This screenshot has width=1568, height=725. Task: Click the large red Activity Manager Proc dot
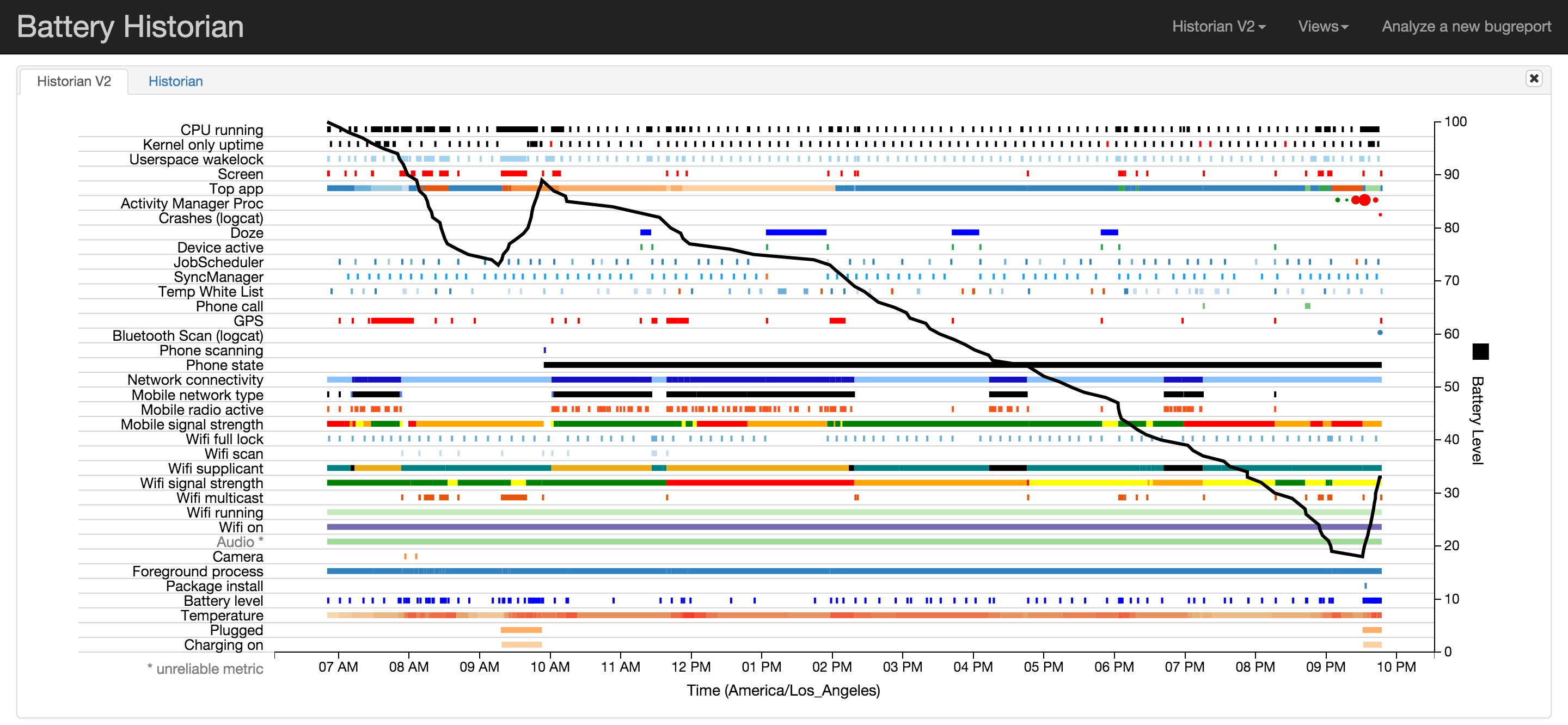point(1364,200)
